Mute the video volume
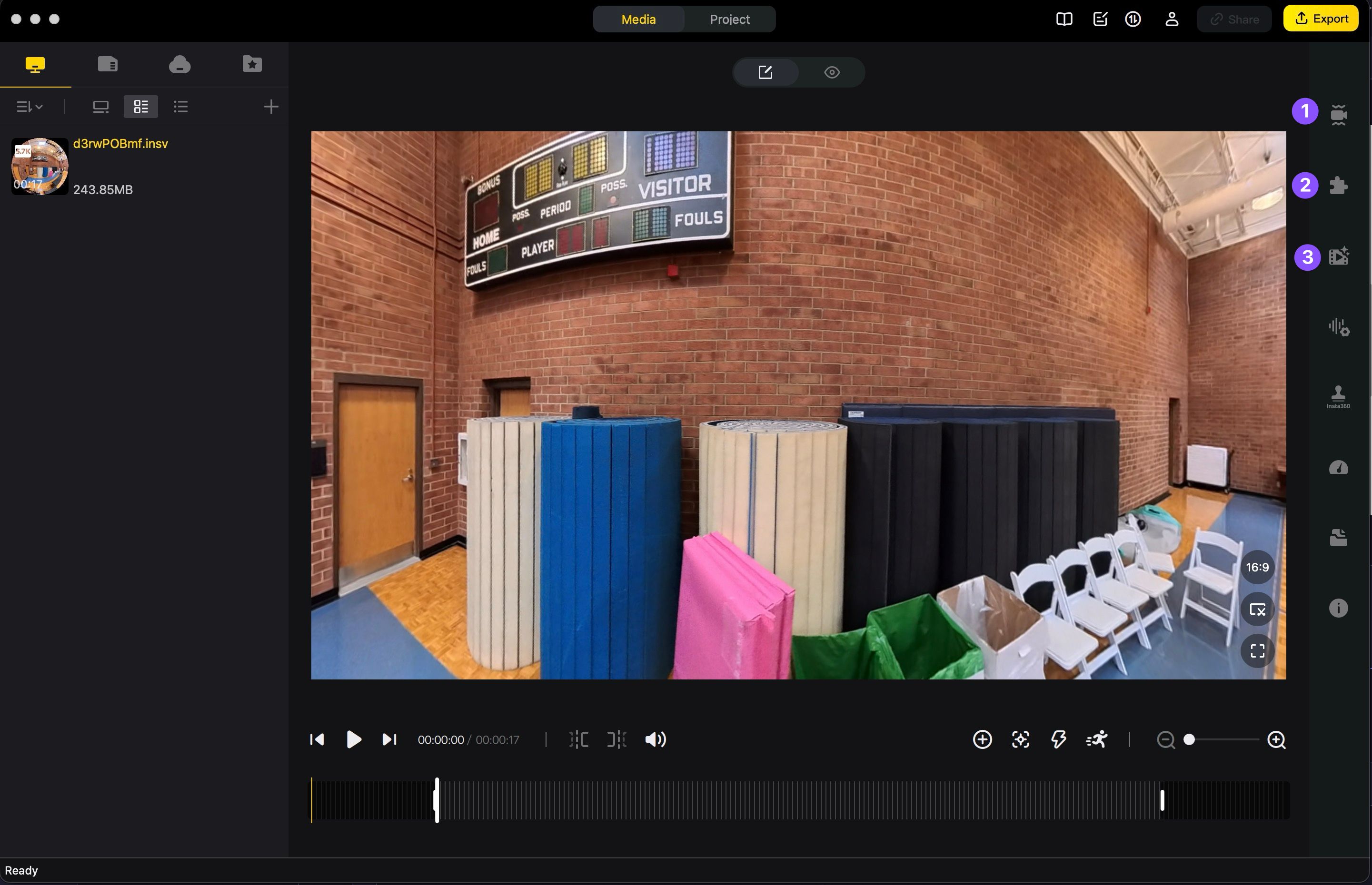The width and height of the screenshot is (1372, 885). point(655,739)
